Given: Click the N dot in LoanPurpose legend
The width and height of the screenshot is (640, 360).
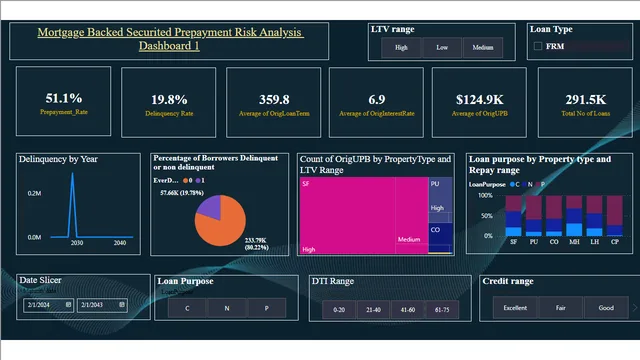Looking at the screenshot, I should click(x=524, y=184).
